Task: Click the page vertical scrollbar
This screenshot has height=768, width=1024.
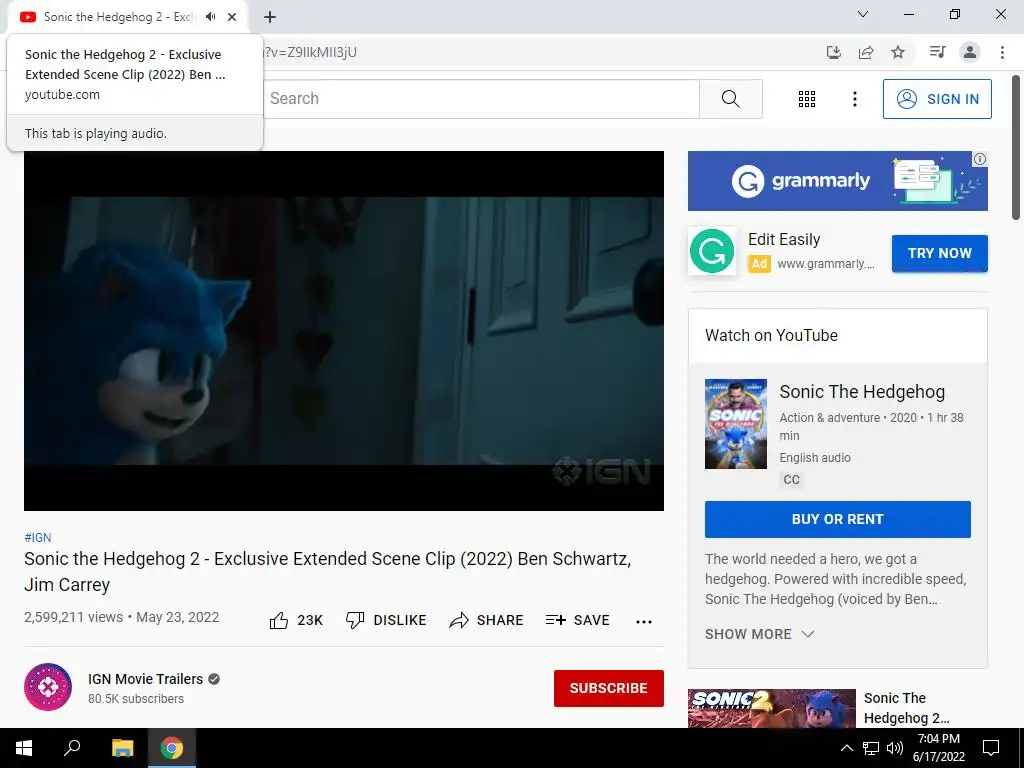Action: click(x=1016, y=148)
